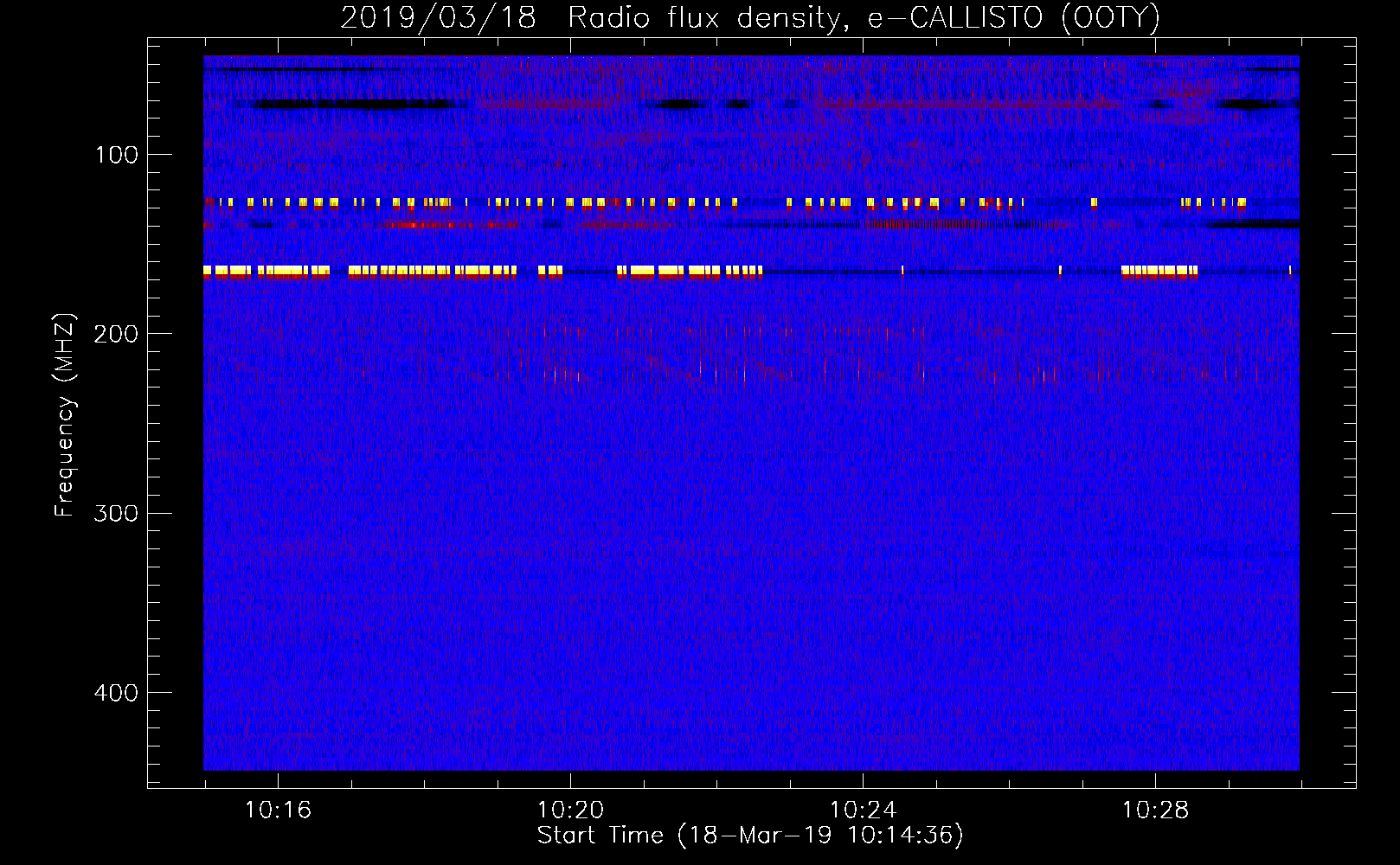The width and height of the screenshot is (1400, 865).
Task: Click the 400 MHz frequency axis label
Action: 117,693
